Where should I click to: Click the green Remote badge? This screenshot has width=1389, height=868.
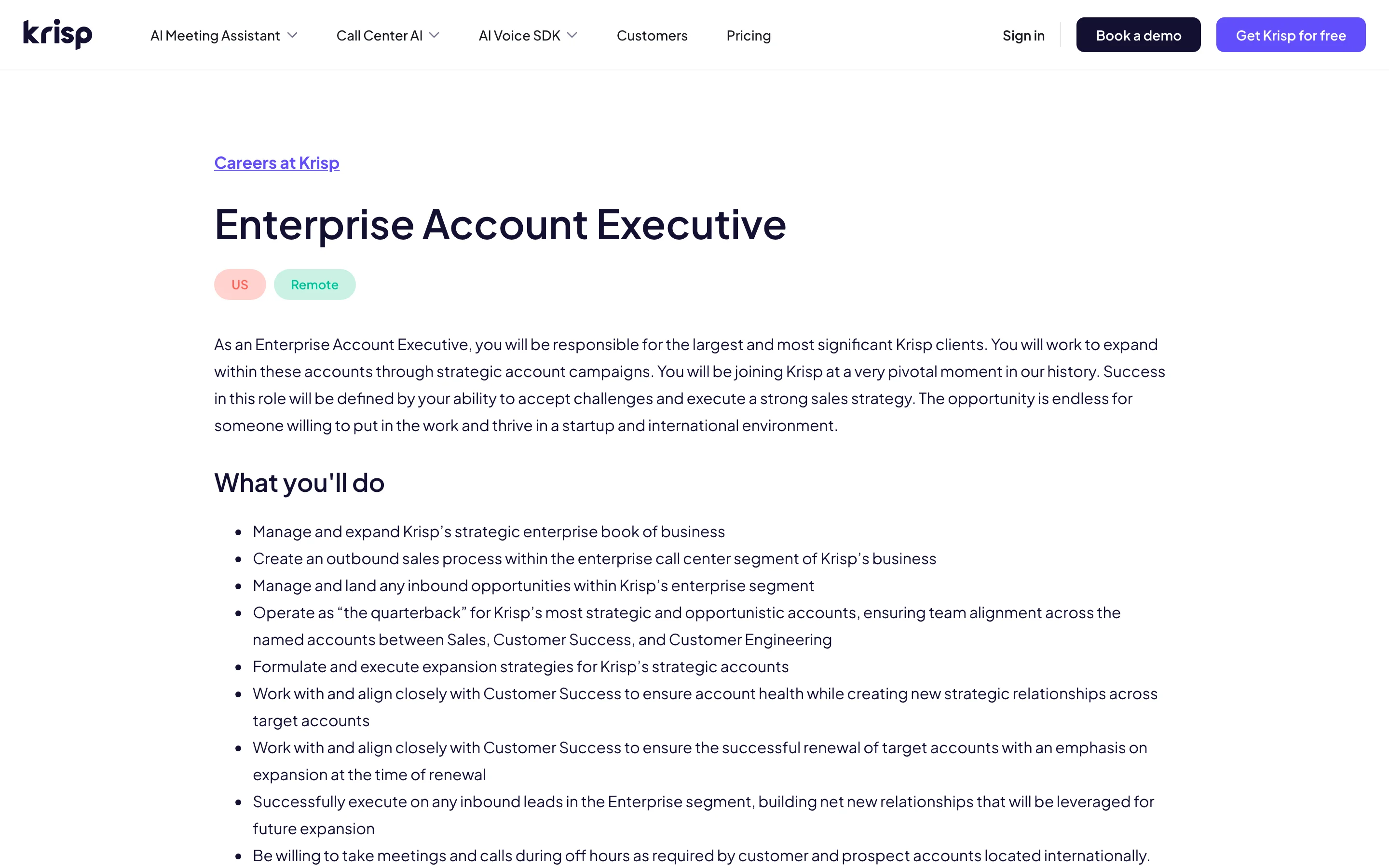[x=314, y=284]
